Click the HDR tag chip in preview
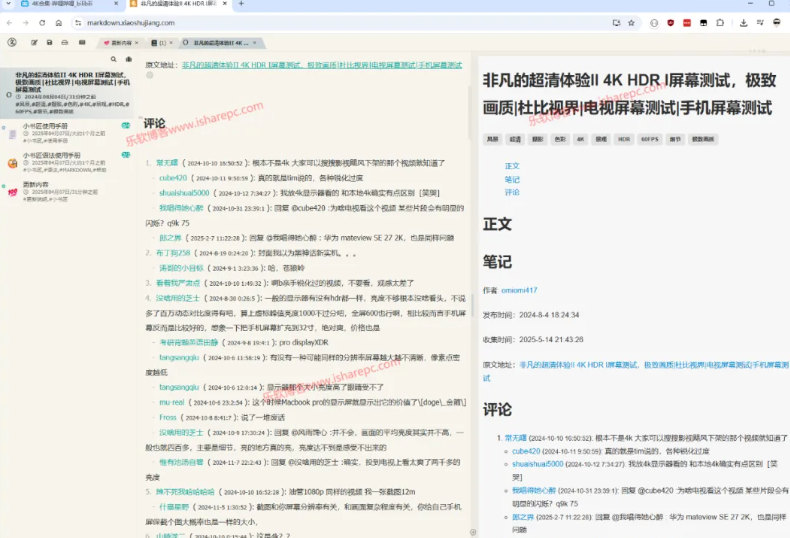 click(624, 139)
